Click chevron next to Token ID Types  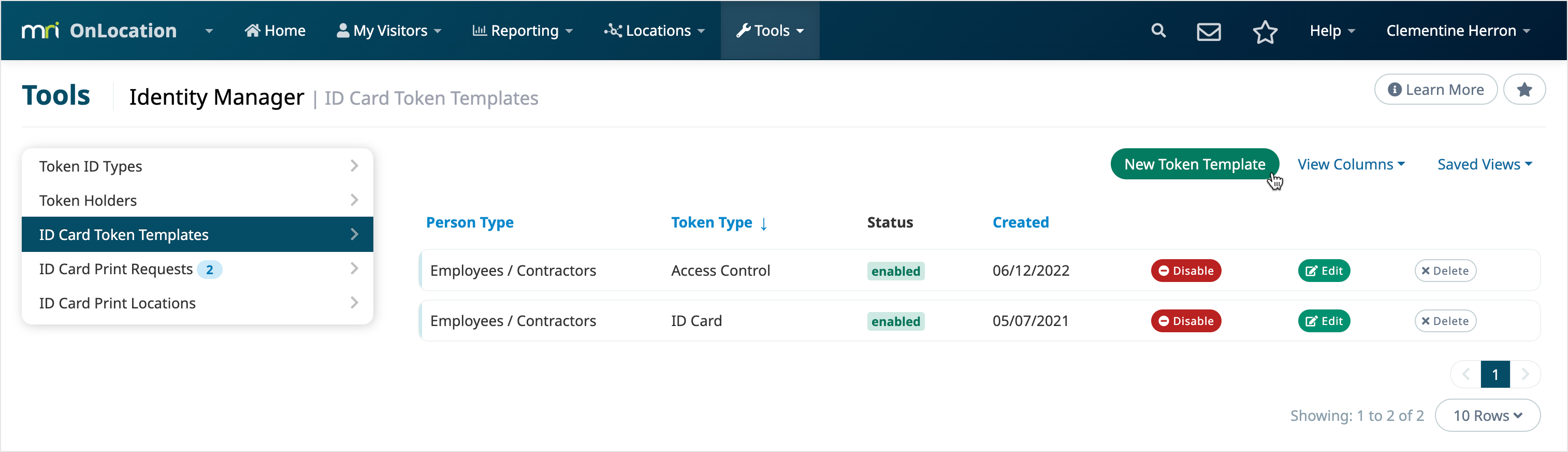pos(354,166)
